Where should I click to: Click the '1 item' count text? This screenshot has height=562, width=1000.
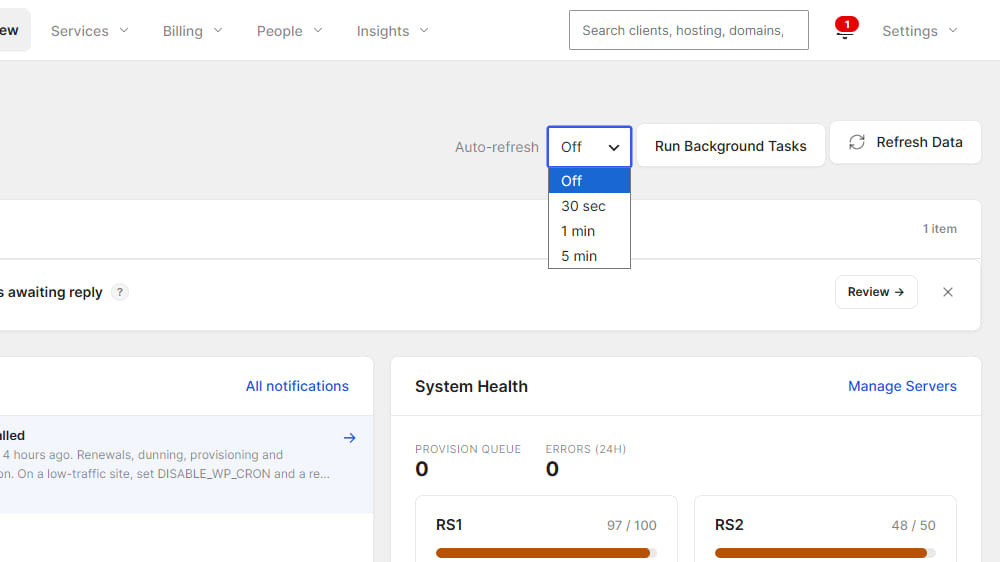(939, 229)
